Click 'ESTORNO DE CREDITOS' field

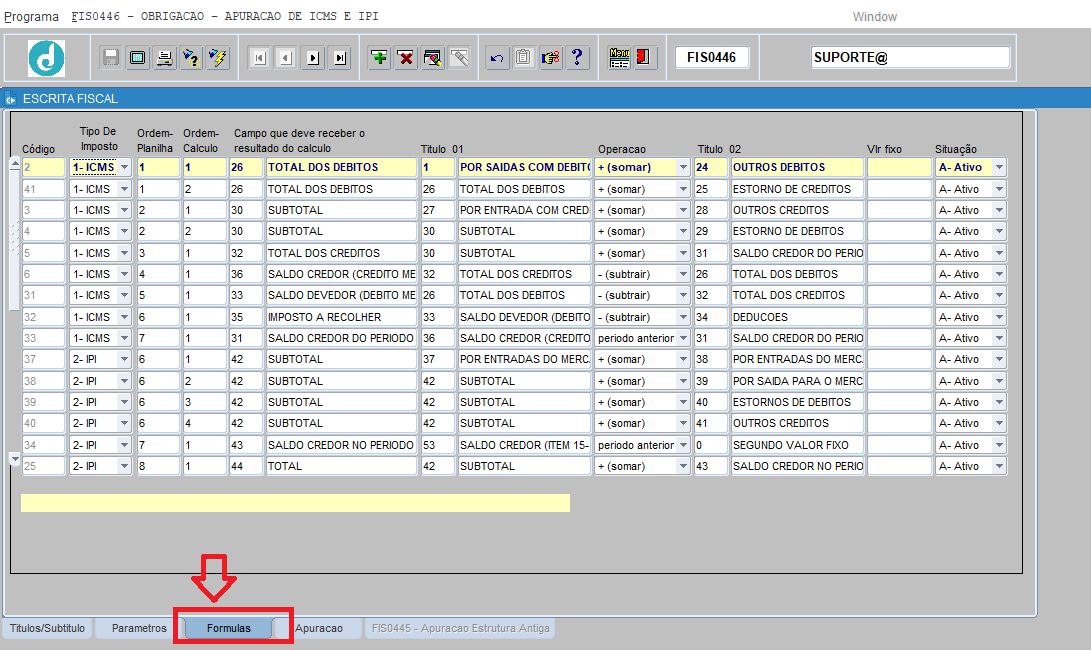pyautogui.click(x=797, y=189)
